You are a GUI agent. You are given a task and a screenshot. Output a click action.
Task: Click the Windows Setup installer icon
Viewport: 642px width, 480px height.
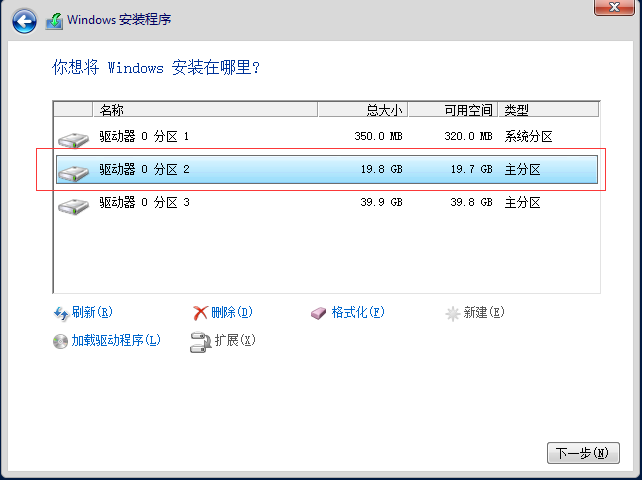pyautogui.click(x=54, y=21)
